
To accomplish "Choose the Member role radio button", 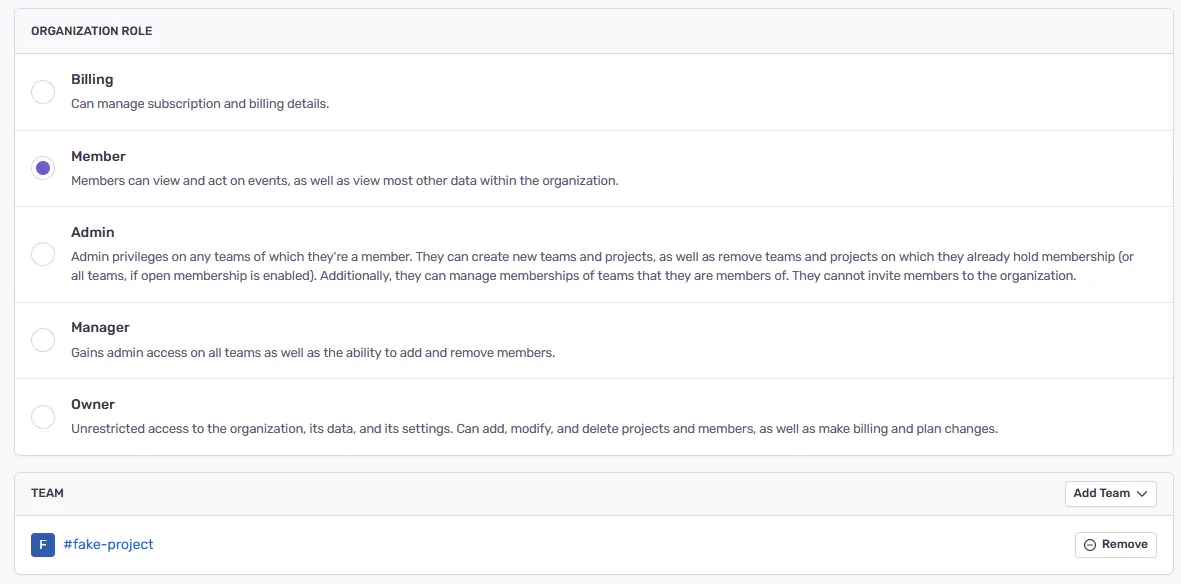I will (43, 168).
